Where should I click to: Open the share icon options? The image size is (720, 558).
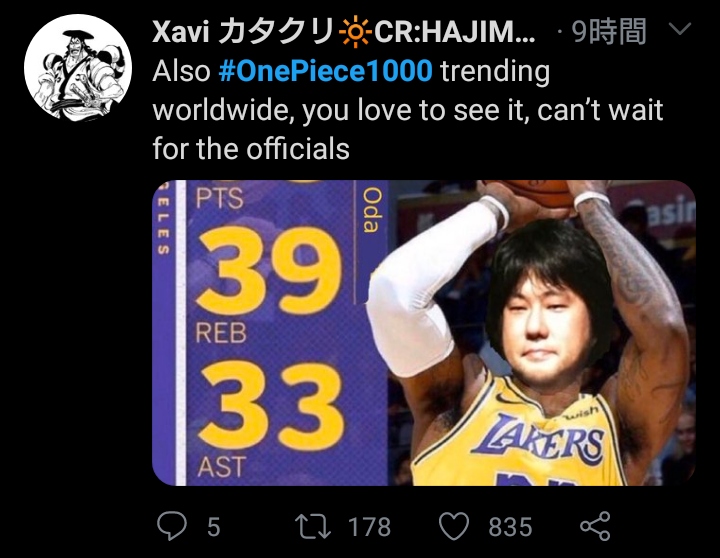[595, 526]
